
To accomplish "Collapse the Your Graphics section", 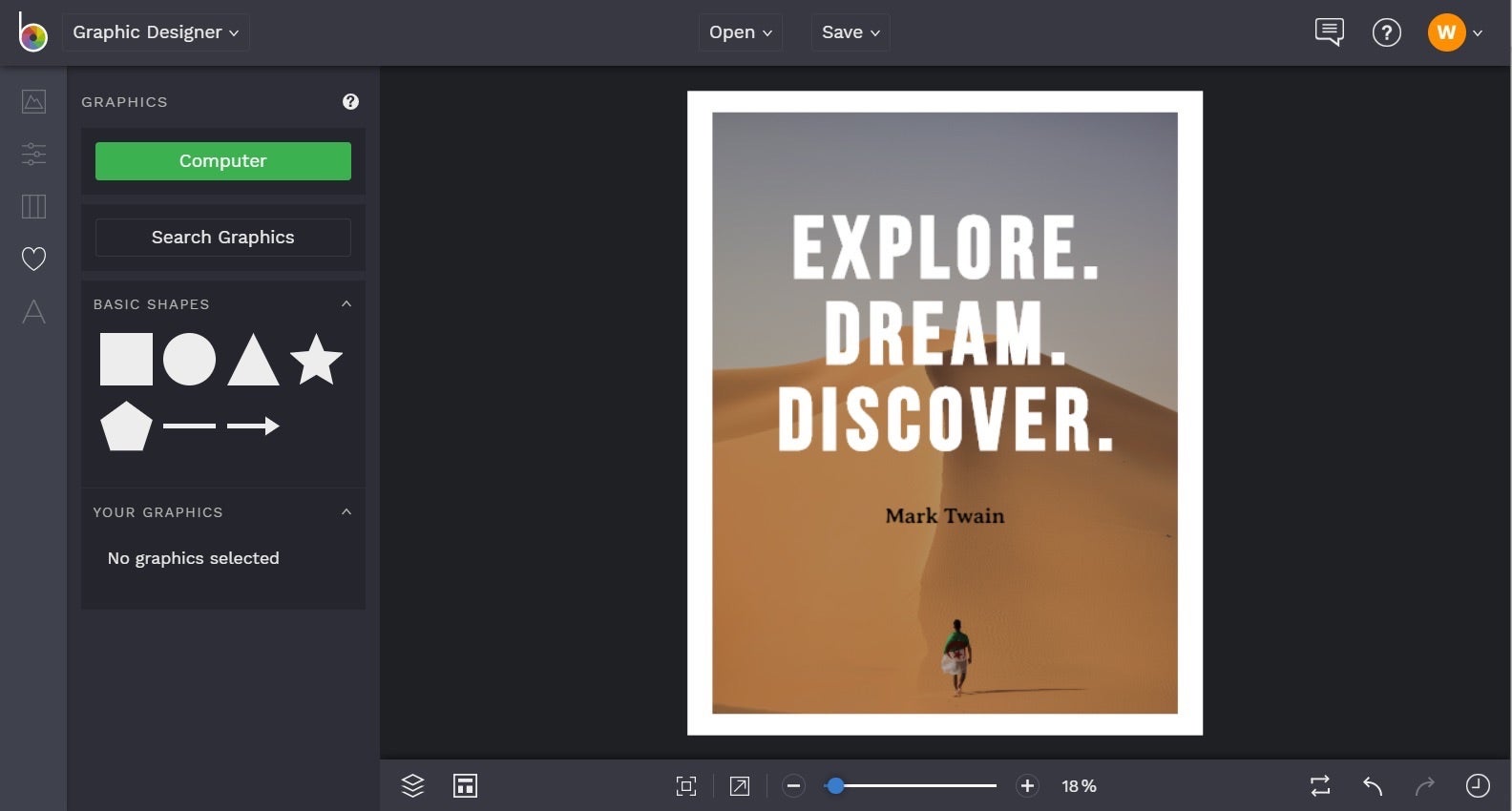I will pyautogui.click(x=346, y=511).
